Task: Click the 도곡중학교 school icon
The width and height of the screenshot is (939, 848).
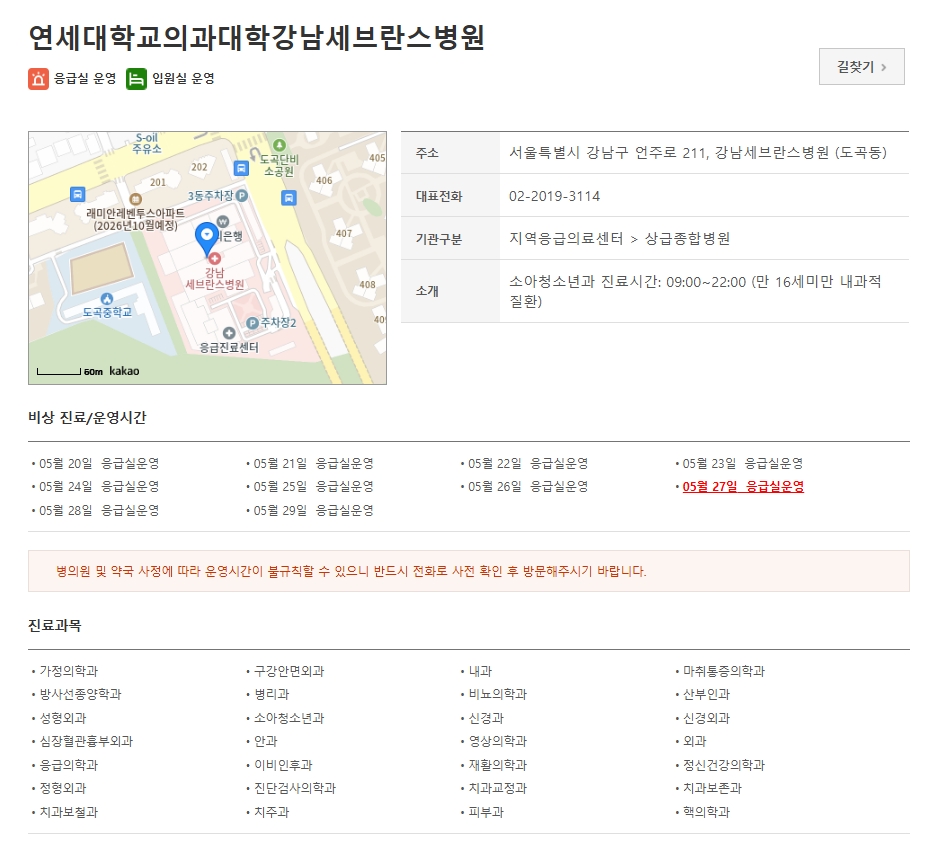Action: [x=107, y=298]
